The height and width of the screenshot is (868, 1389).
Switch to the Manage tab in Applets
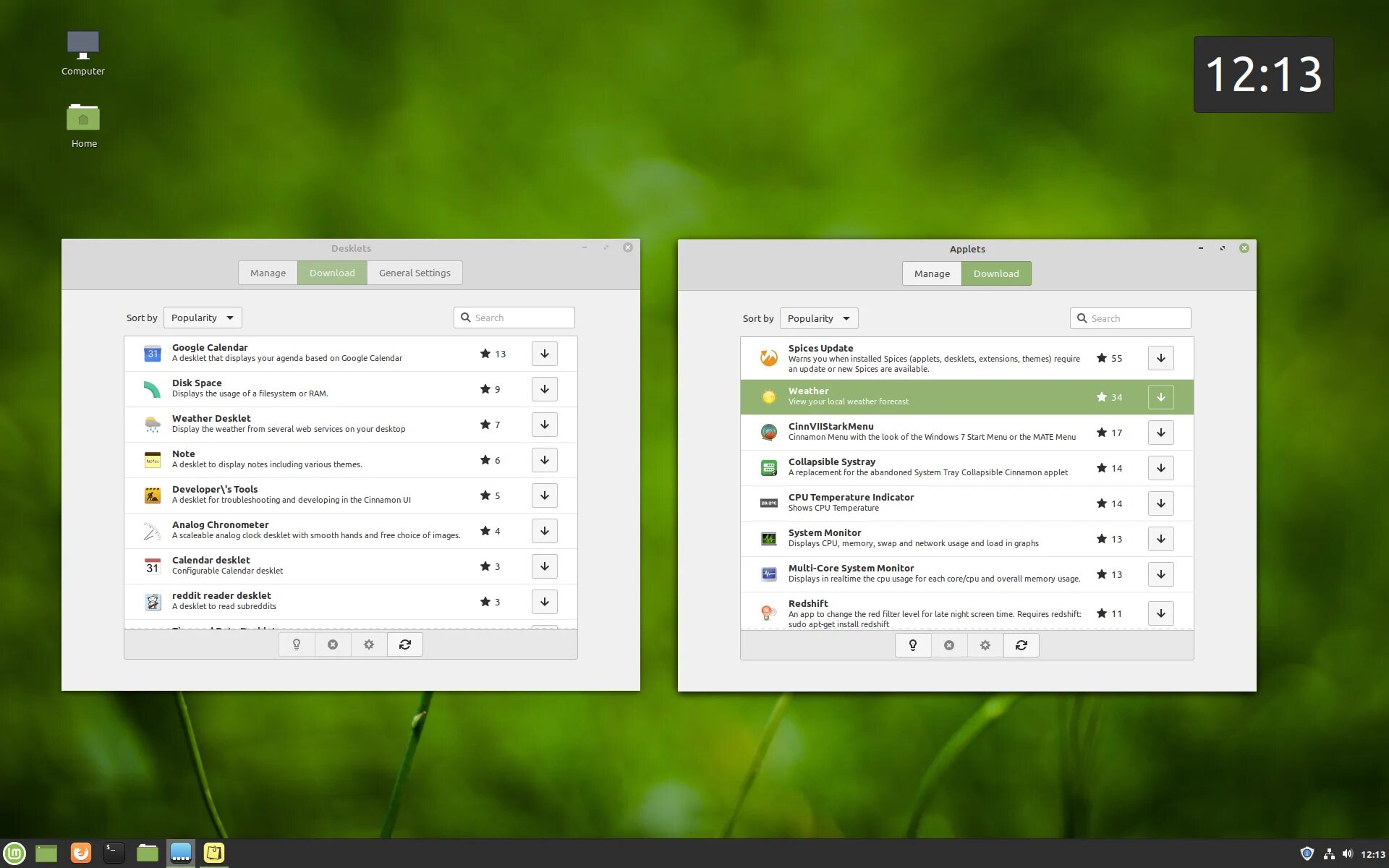(932, 273)
